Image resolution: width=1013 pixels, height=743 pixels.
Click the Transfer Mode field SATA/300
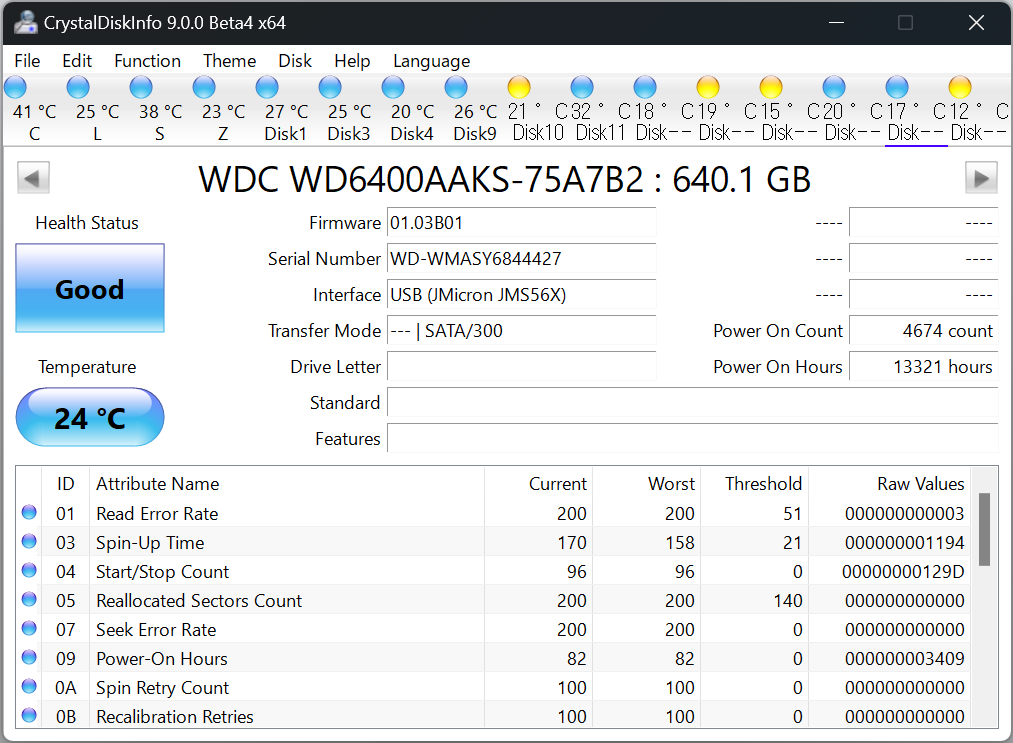point(521,331)
